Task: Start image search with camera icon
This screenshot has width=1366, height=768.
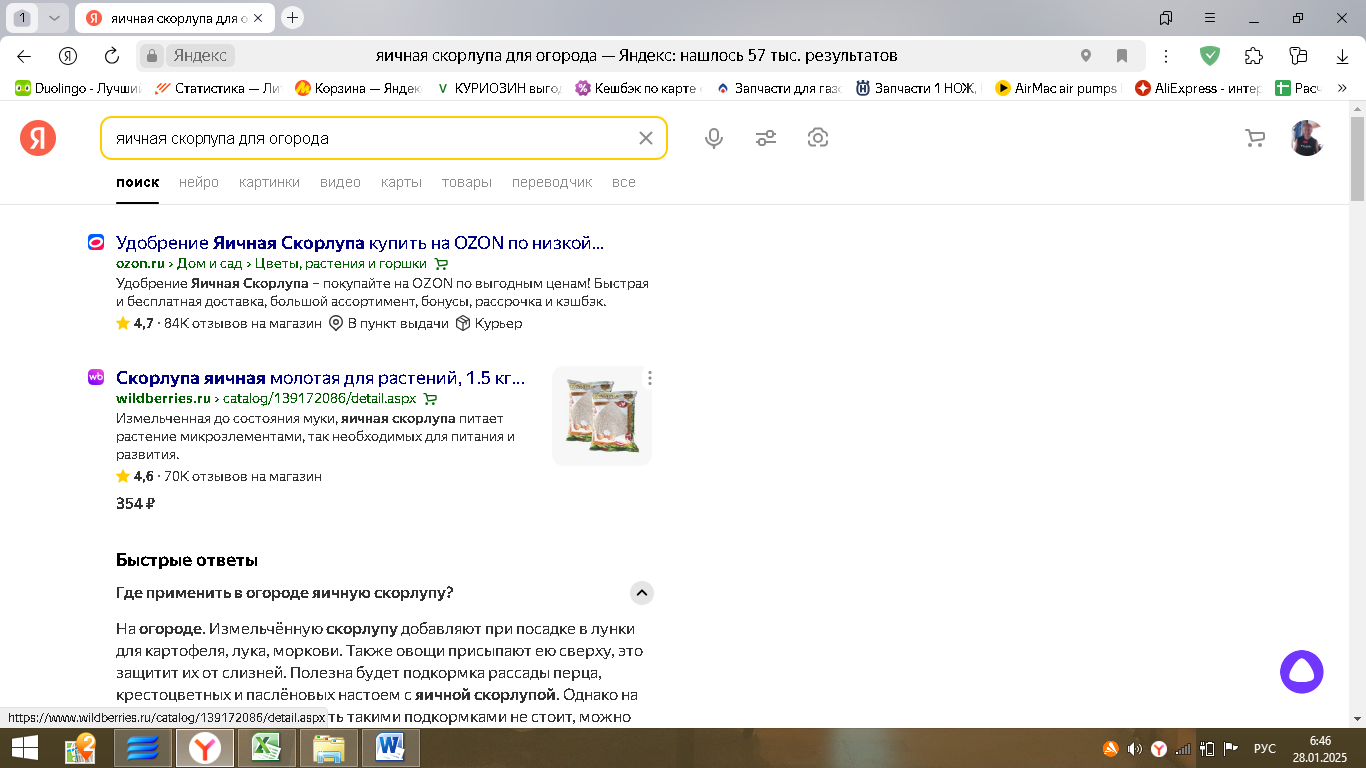Action: click(818, 138)
